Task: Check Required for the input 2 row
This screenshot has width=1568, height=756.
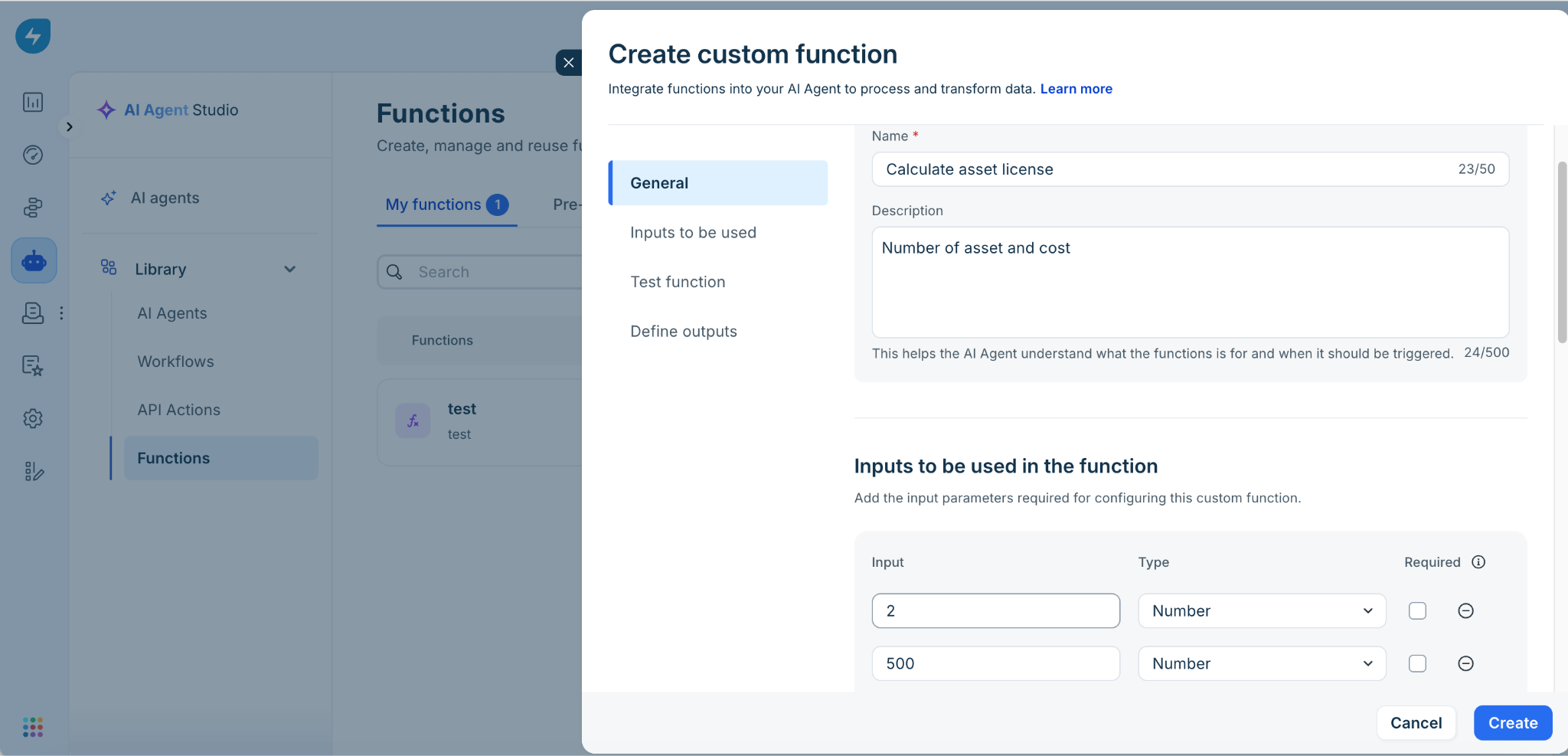Action: pyautogui.click(x=1417, y=610)
